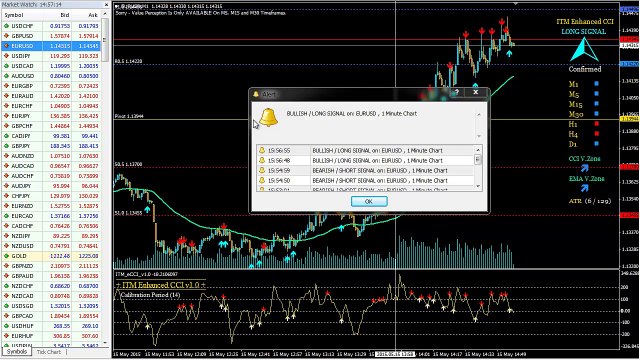640x360 pixels.
Task: Select EURGBP row in Market Watch
Action: [x=51, y=86]
